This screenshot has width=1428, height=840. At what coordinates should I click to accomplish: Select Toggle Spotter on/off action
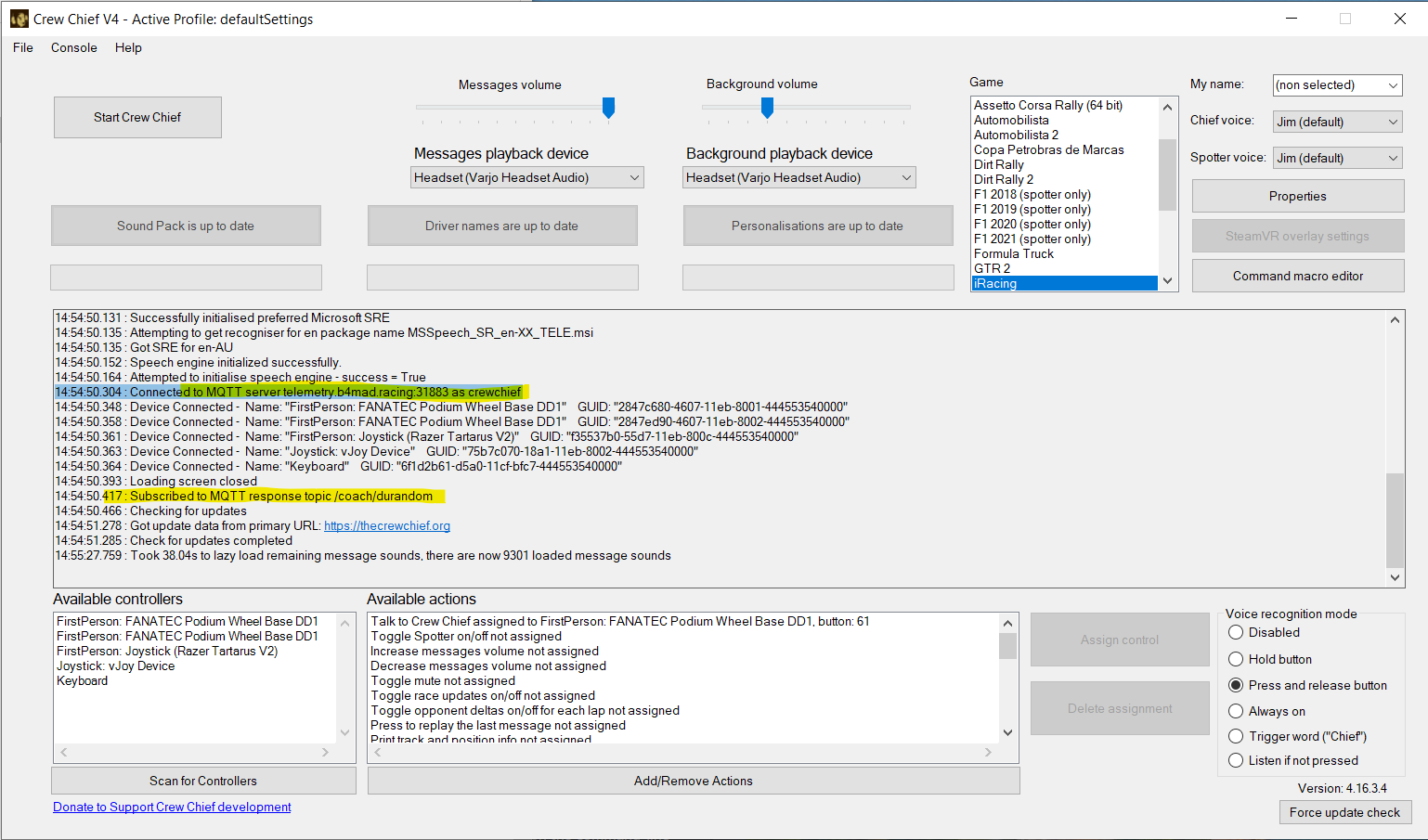pos(683,636)
